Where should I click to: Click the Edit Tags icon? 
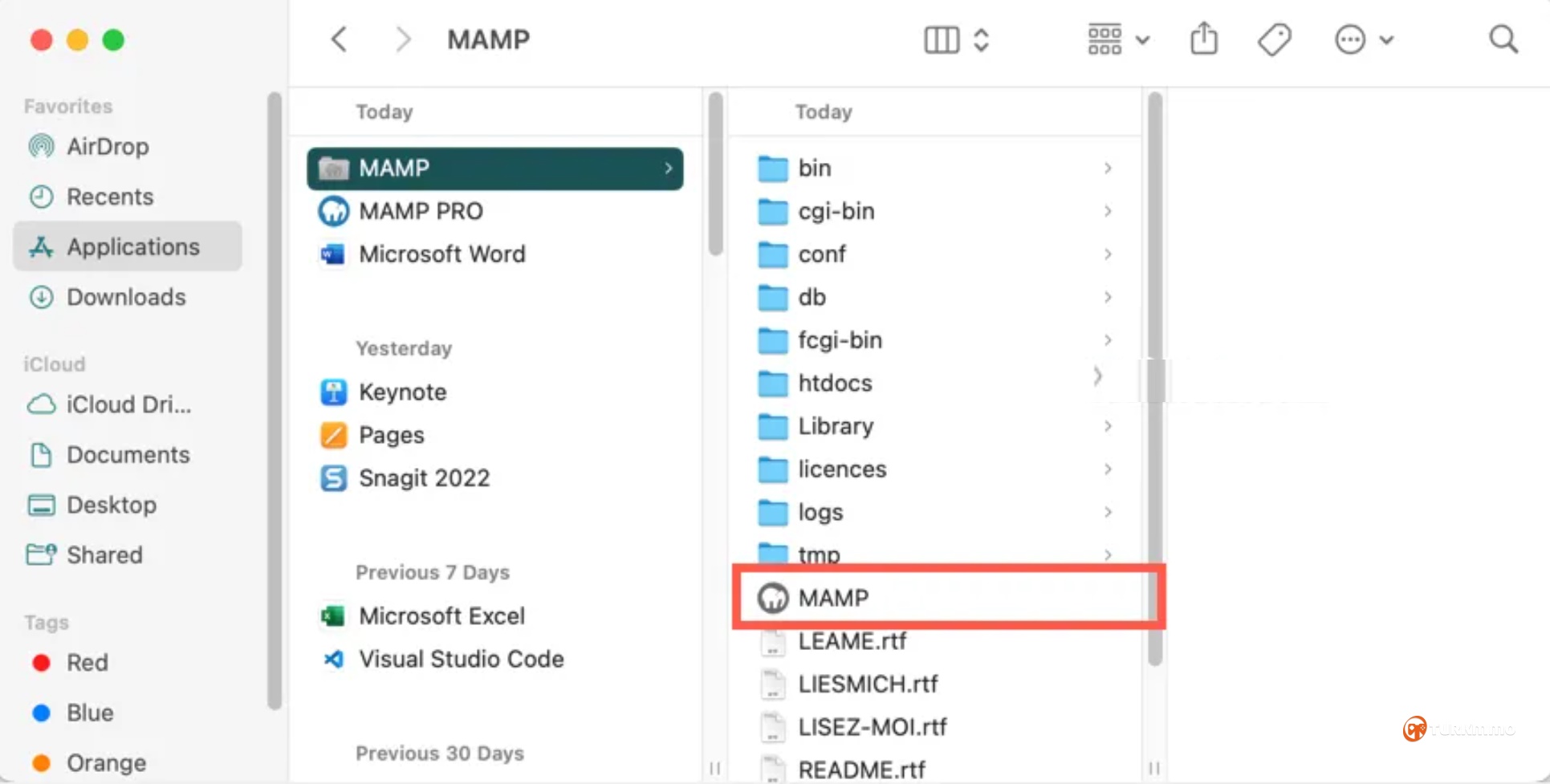coord(1274,39)
